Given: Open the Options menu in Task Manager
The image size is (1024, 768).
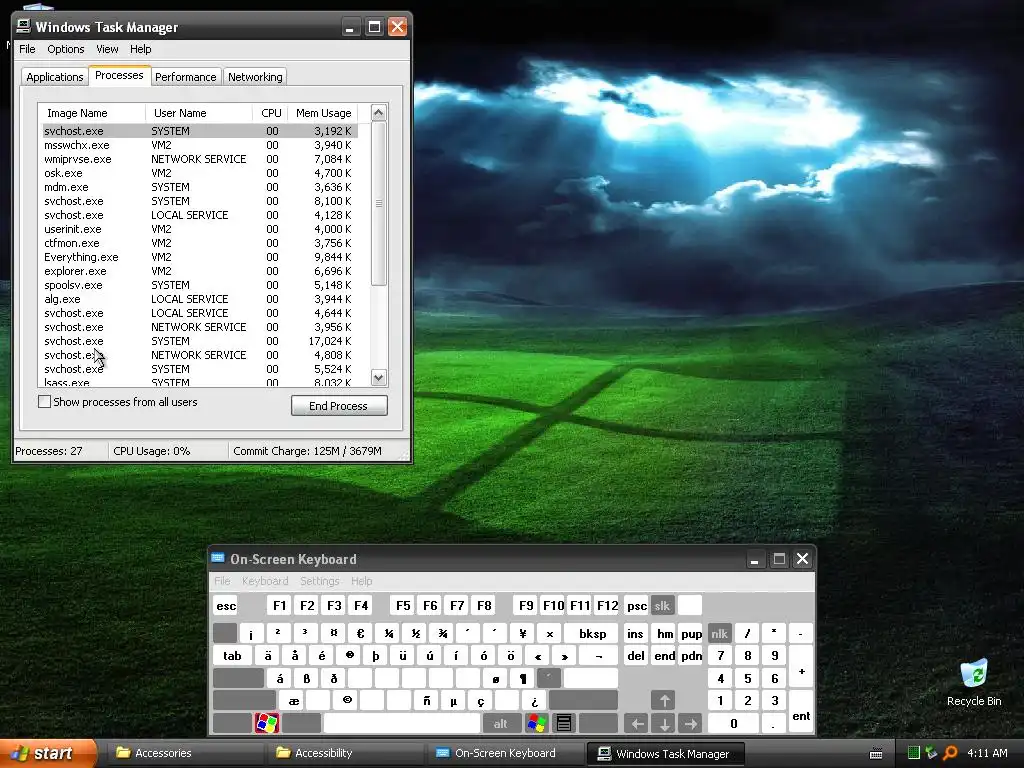Looking at the screenshot, I should coord(65,49).
